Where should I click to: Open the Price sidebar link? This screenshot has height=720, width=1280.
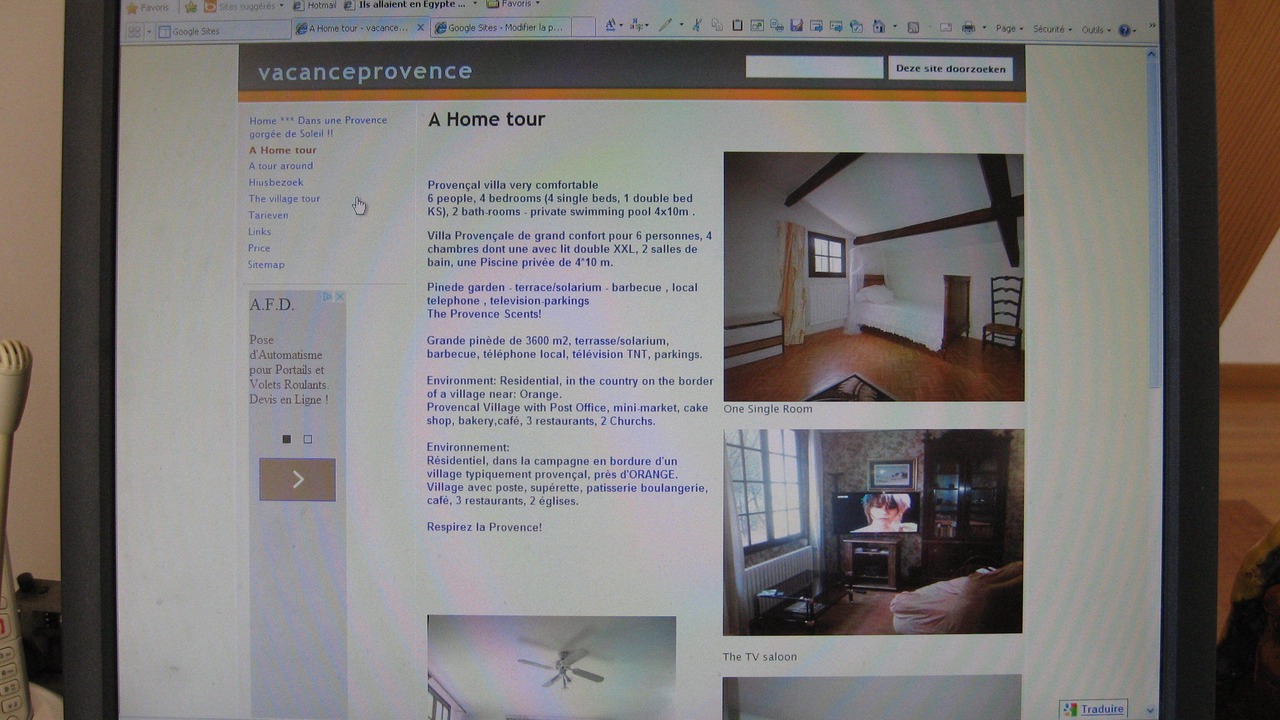(x=259, y=248)
